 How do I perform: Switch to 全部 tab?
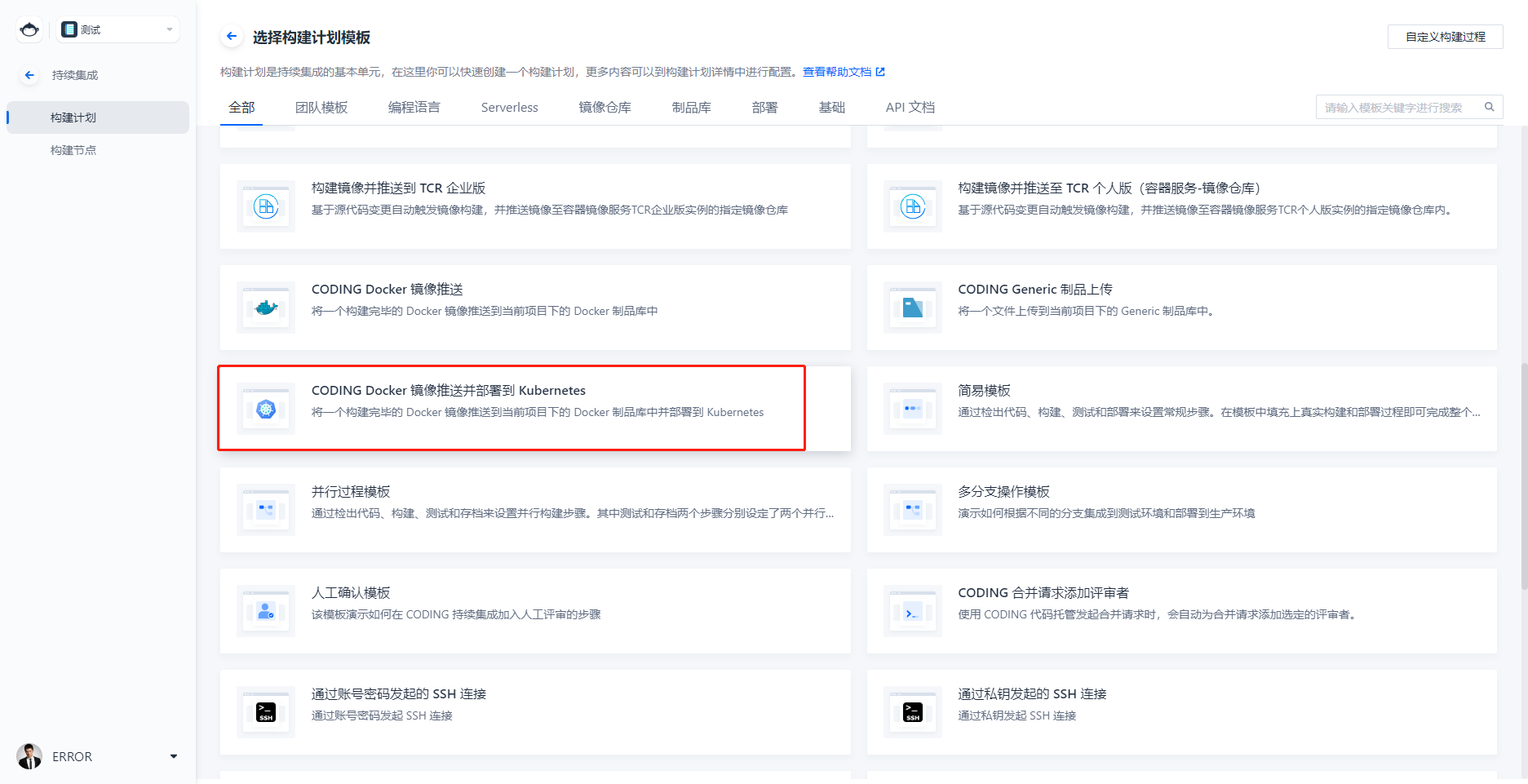coord(241,108)
